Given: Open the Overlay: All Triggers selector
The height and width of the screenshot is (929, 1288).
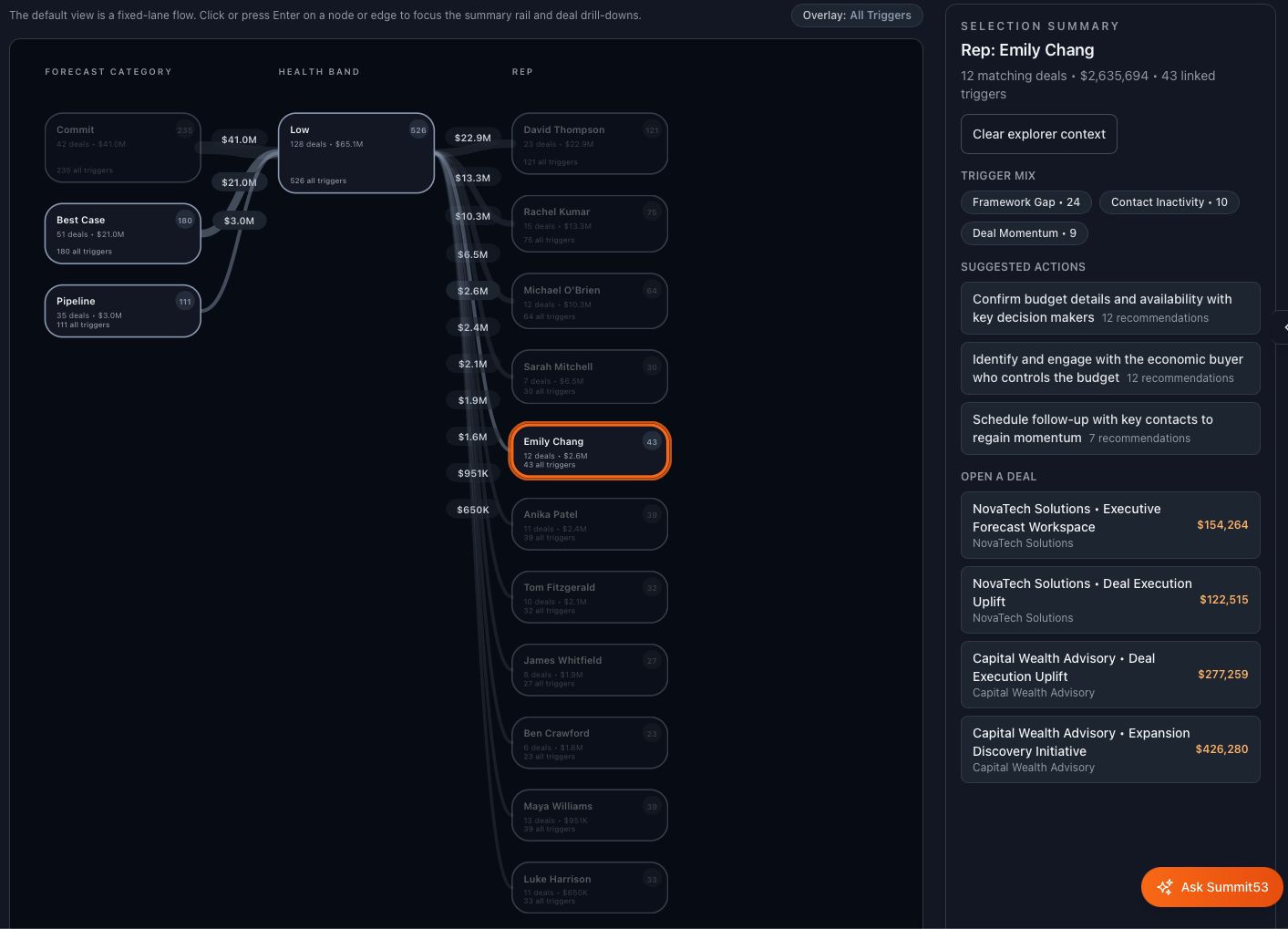Looking at the screenshot, I should (x=857, y=15).
